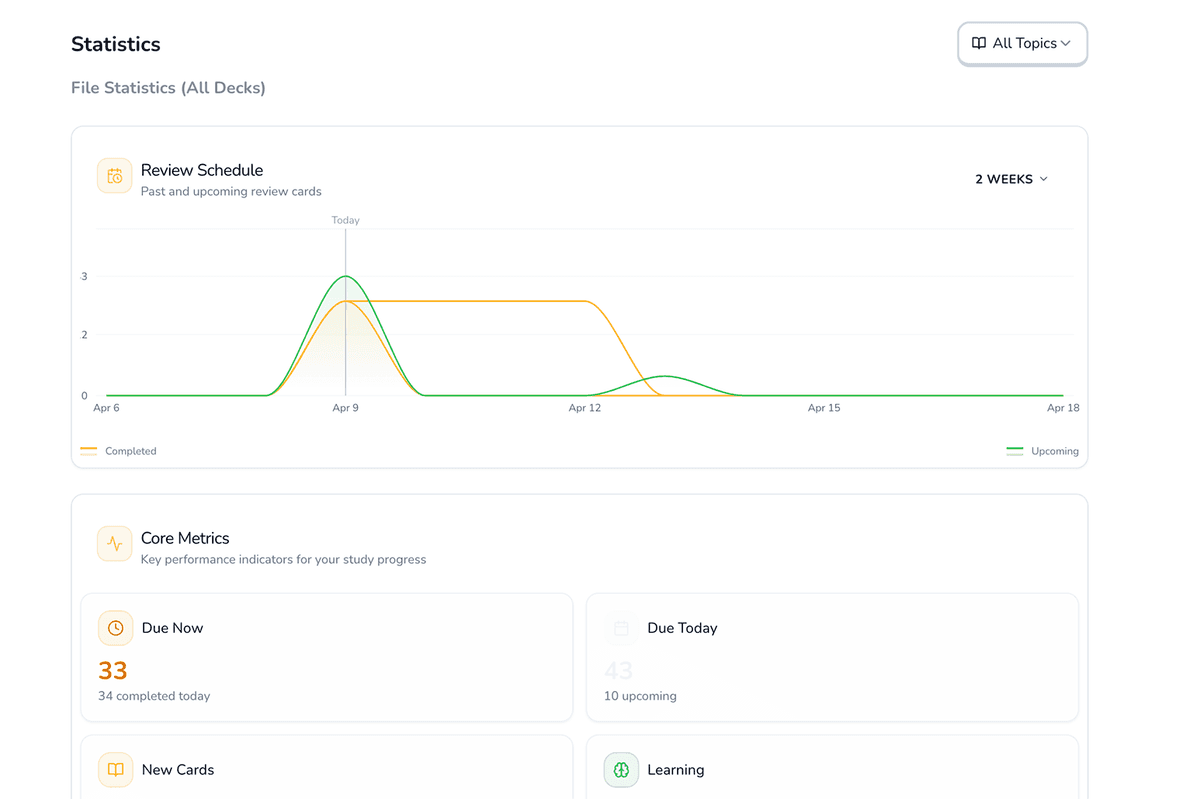This screenshot has height=810, width=1200.
Task: Click the Review Schedule calendar icon
Action: pyautogui.click(x=115, y=176)
